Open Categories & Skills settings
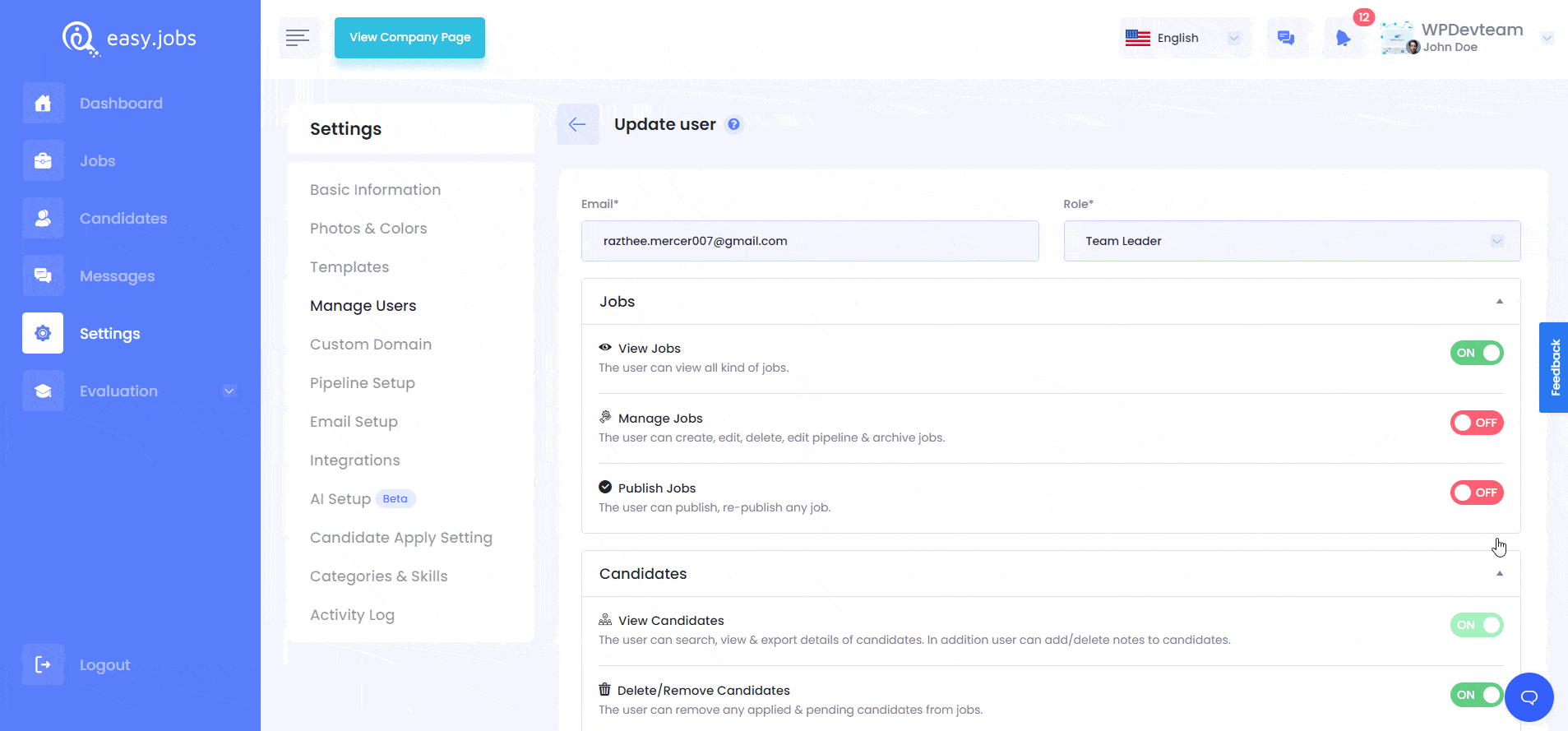Viewport: 1568px width, 731px height. point(379,576)
